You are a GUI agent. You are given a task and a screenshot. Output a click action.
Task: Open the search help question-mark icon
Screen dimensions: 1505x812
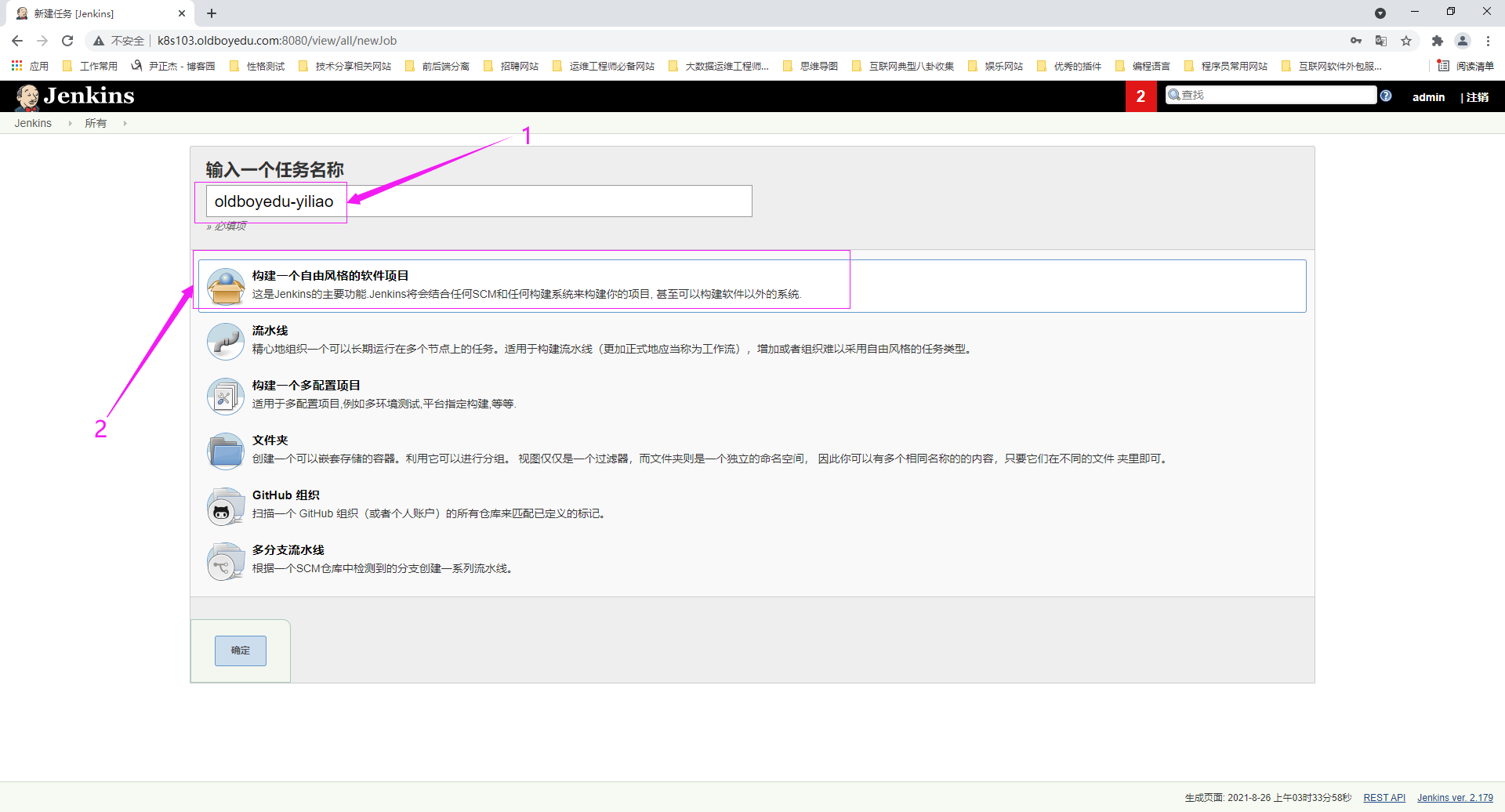[x=1386, y=96]
